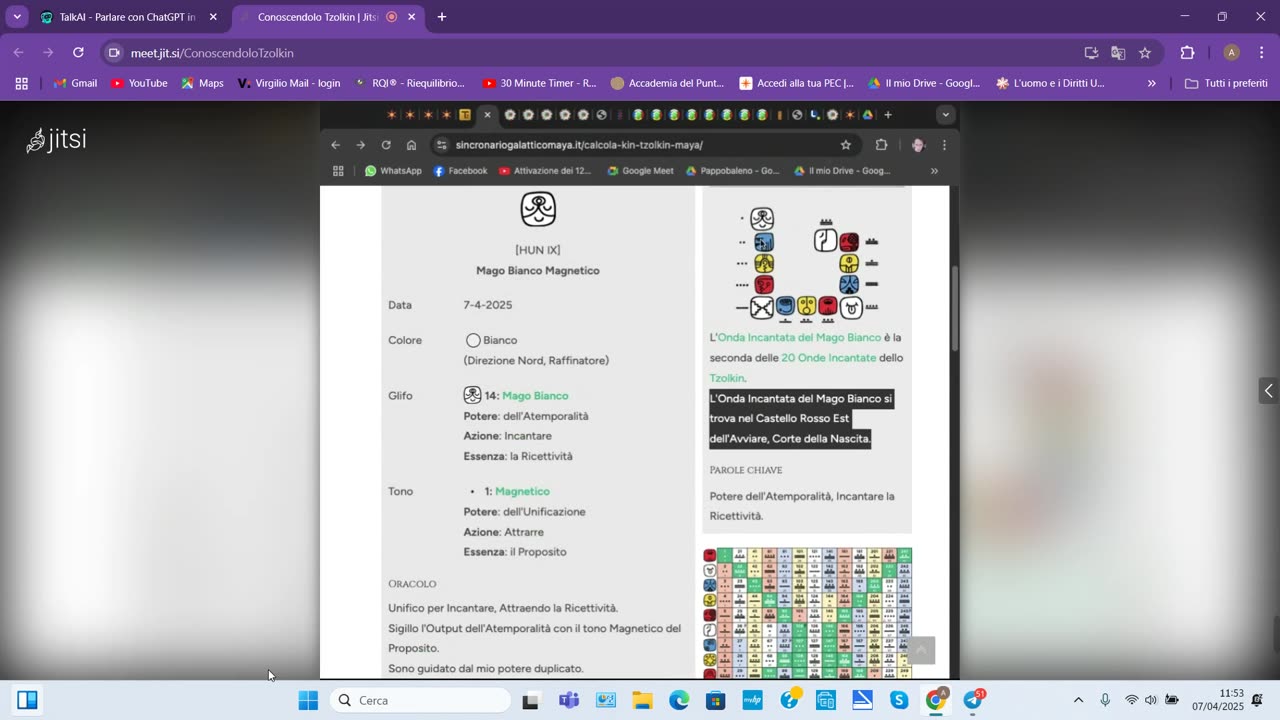Click the Mago Bianco glyph link
Viewport: 1280px width, 720px height.
[x=535, y=396]
